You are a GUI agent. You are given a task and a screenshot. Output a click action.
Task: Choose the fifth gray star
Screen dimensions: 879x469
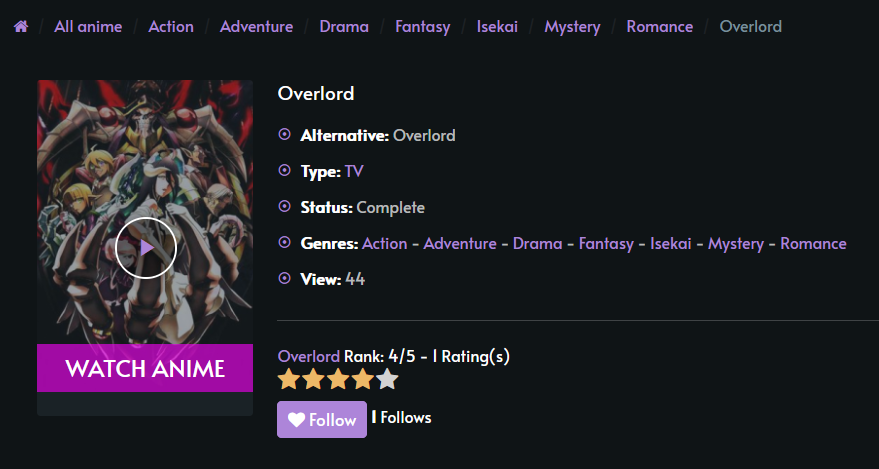(387, 379)
